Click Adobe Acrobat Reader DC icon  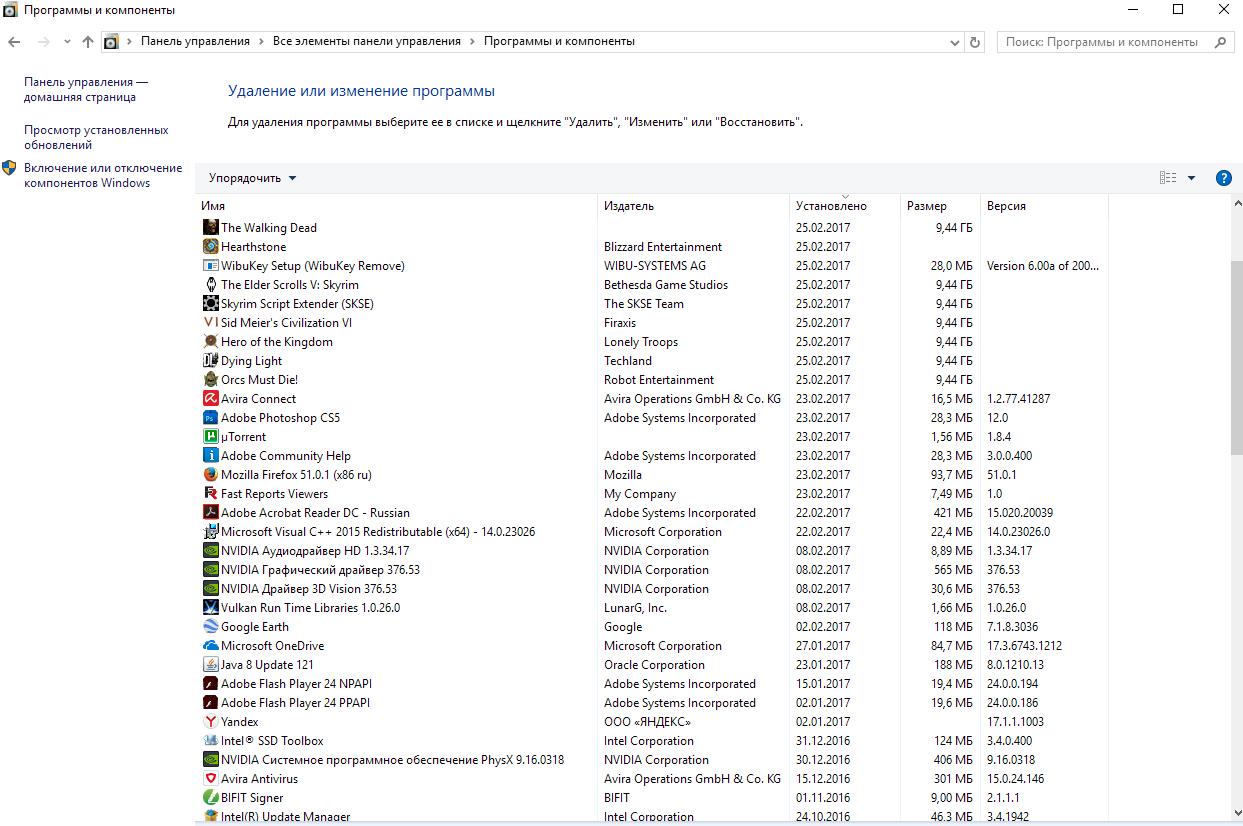click(x=211, y=513)
